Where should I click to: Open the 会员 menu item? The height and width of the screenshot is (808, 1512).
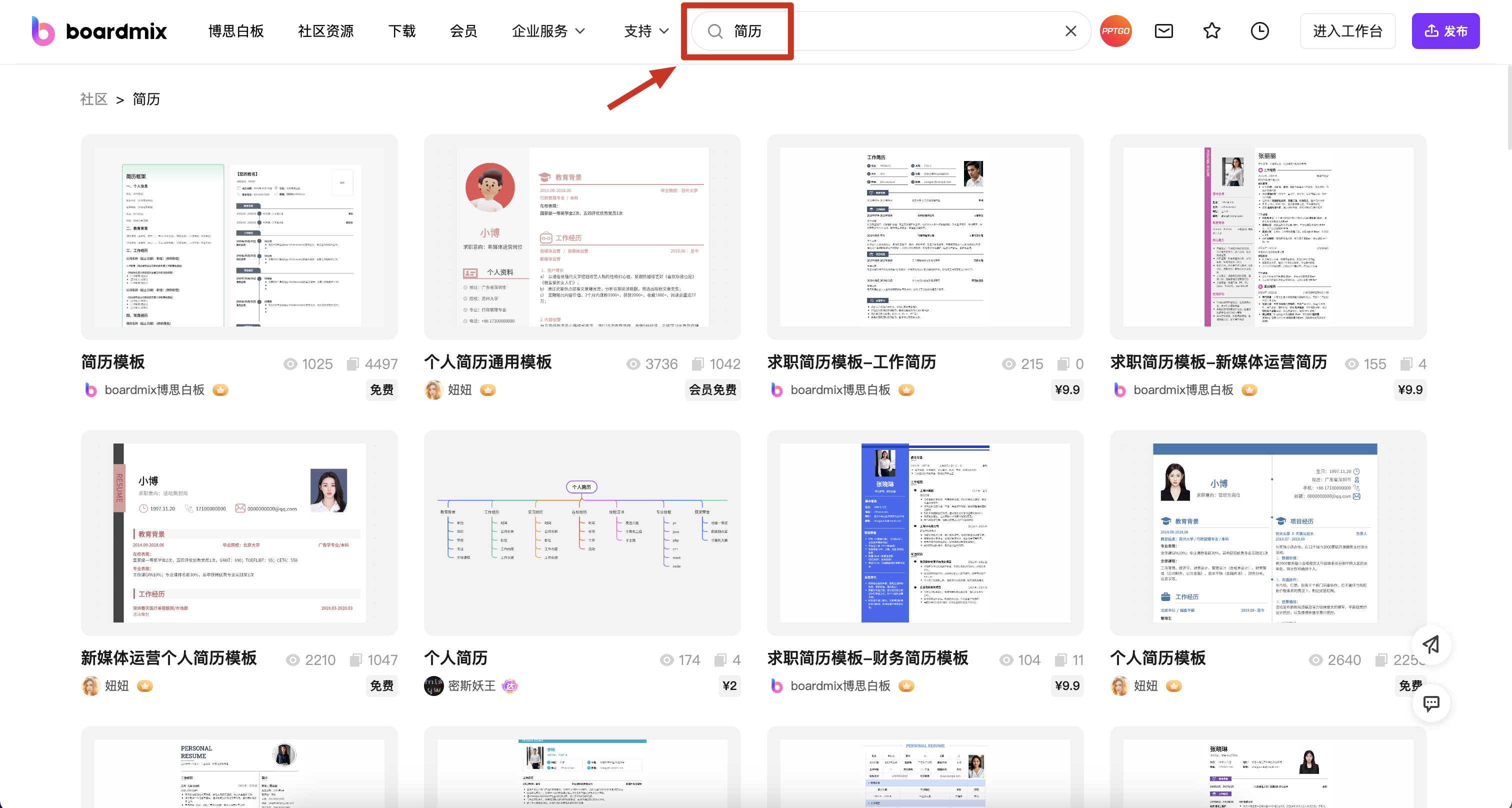[463, 31]
